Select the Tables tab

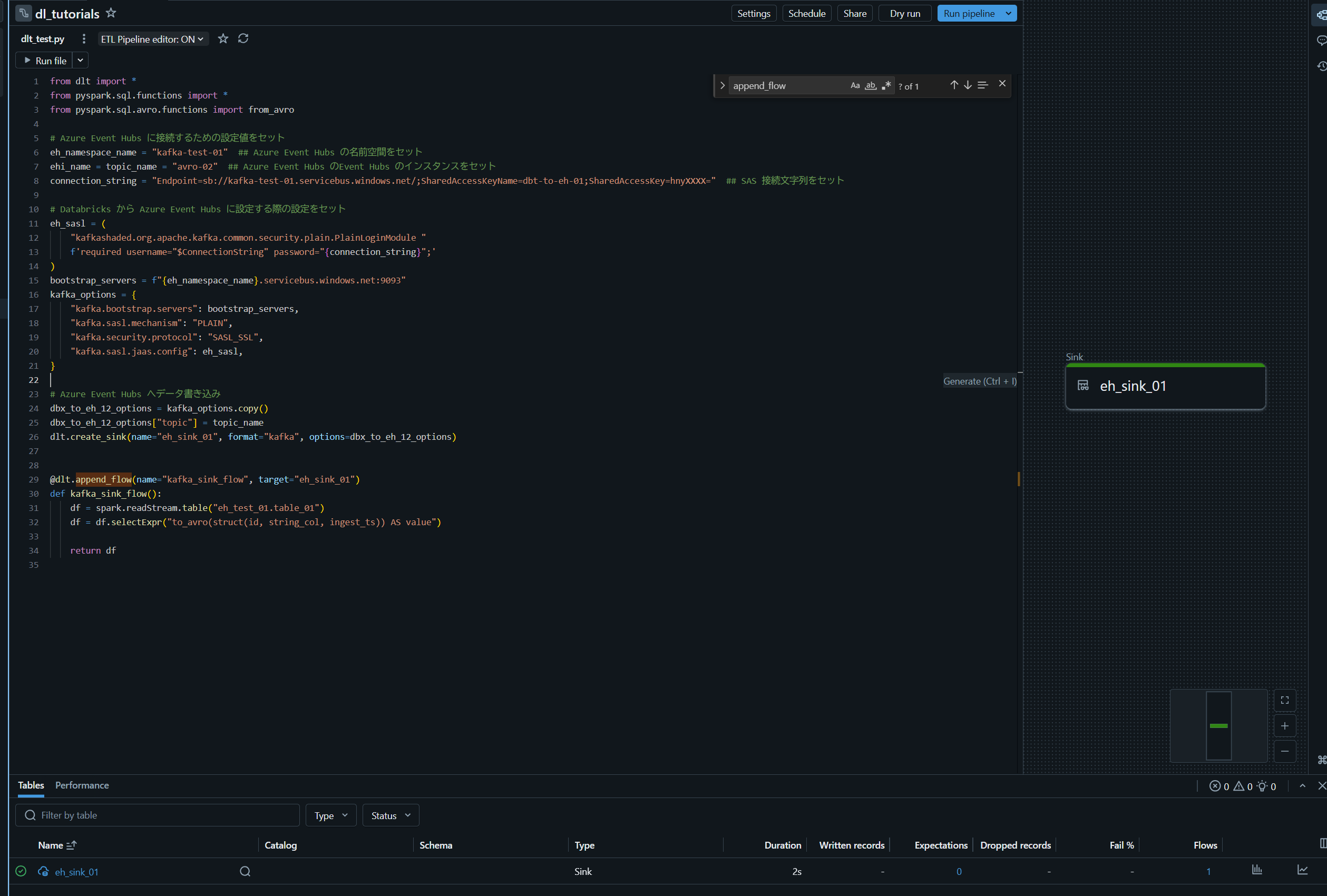[x=31, y=785]
